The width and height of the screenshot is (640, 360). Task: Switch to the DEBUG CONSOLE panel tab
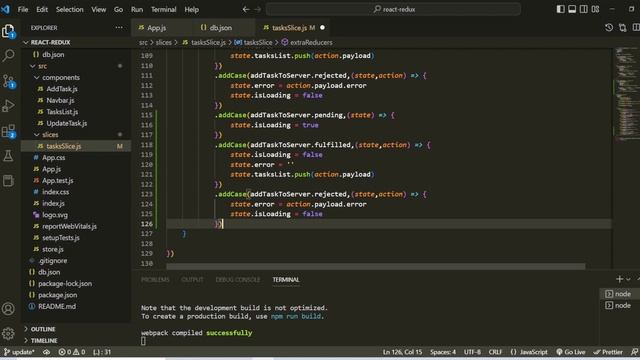click(x=238, y=280)
